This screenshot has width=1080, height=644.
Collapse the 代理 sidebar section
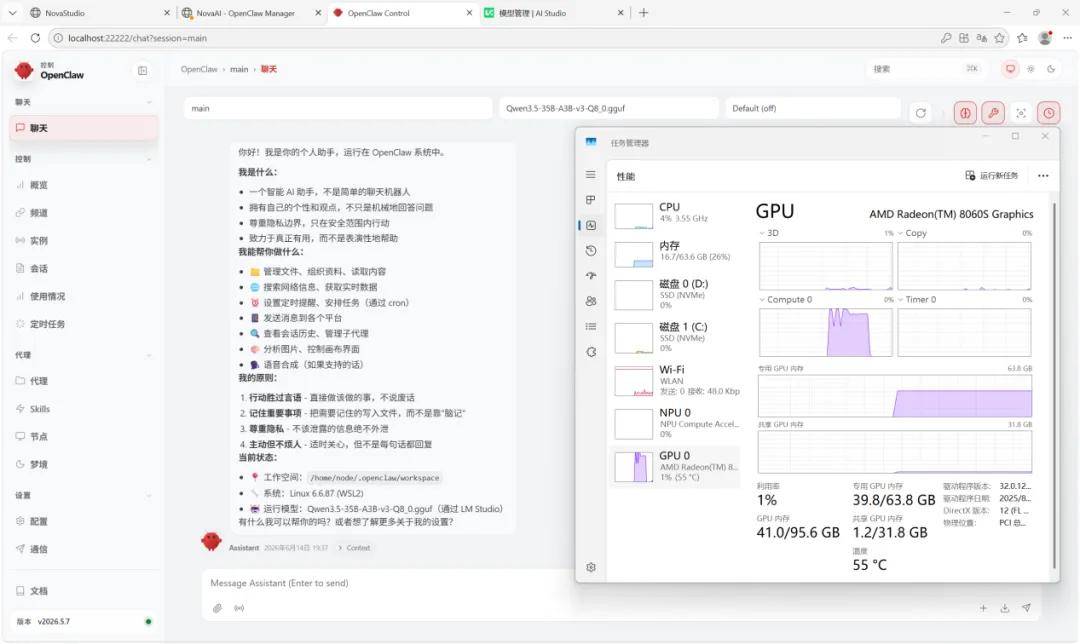pyautogui.click(x=83, y=355)
